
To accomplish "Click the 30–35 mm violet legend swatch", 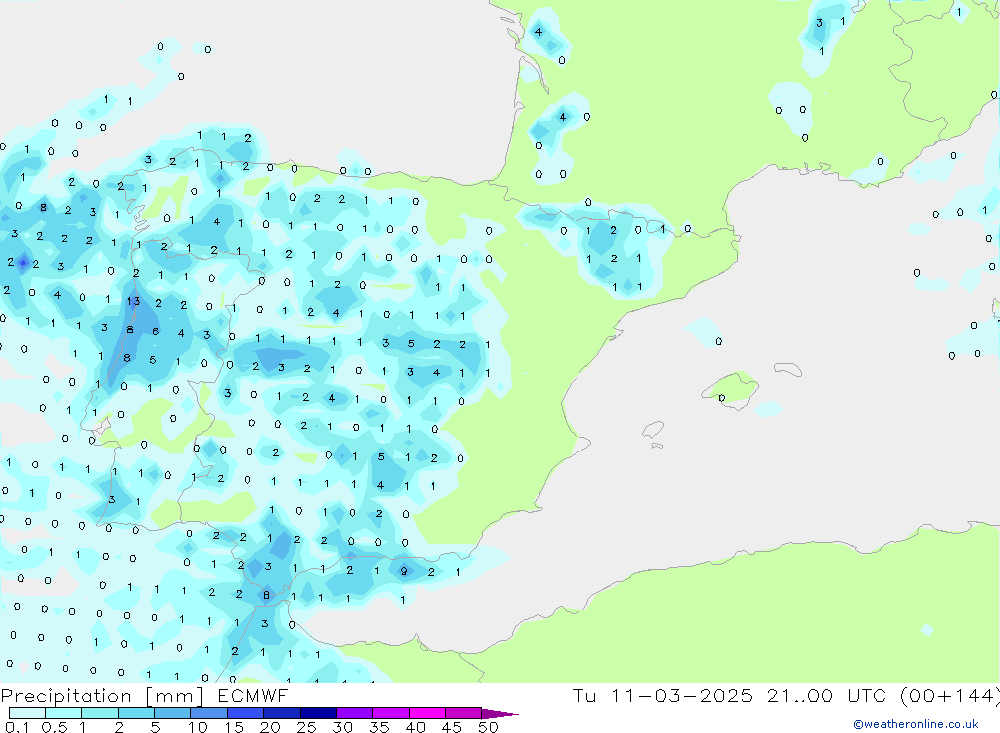I will 354,713.
